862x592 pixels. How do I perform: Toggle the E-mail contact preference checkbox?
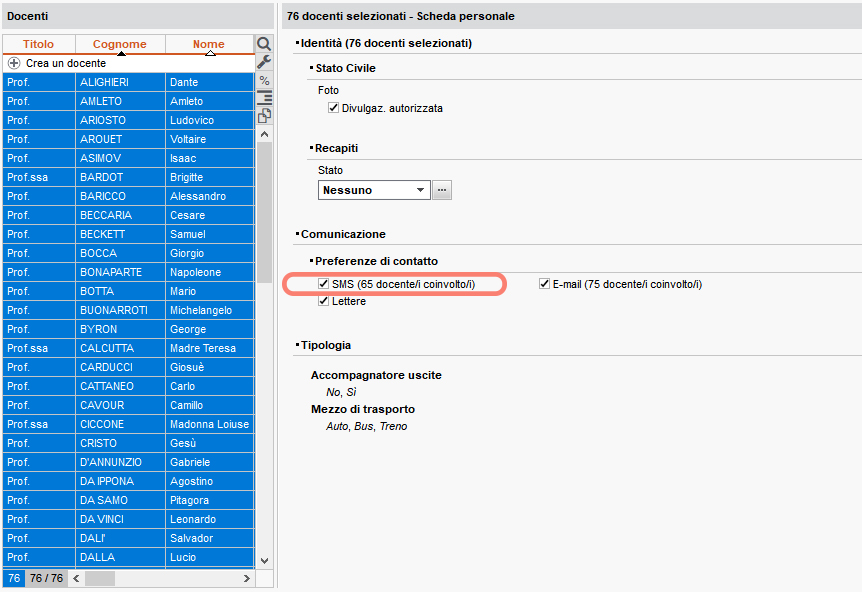click(x=544, y=284)
